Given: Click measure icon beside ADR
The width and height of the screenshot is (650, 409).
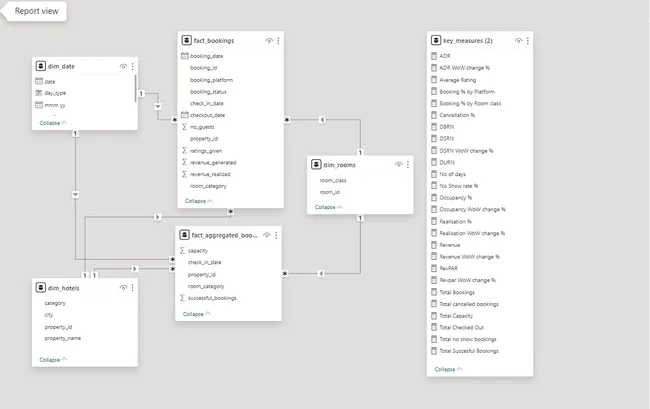Looking at the screenshot, I should click(x=434, y=56).
